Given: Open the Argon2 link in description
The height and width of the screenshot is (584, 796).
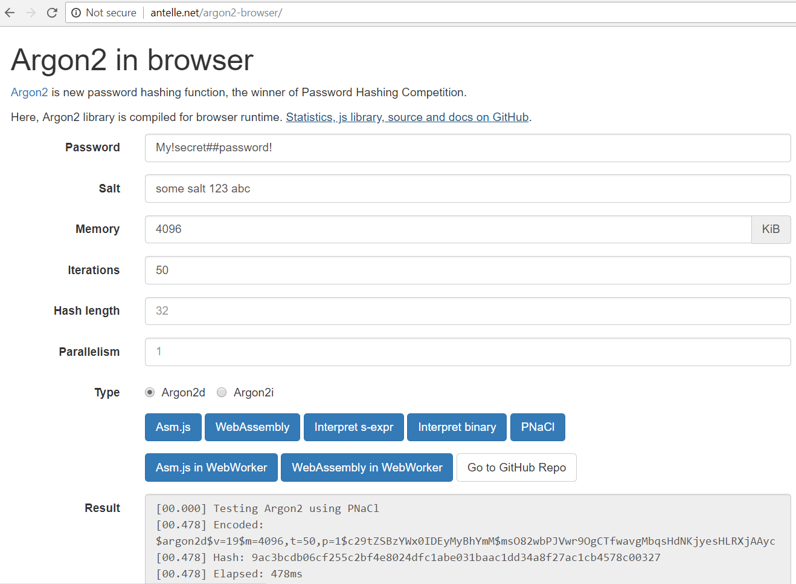Looking at the screenshot, I should coord(29,92).
